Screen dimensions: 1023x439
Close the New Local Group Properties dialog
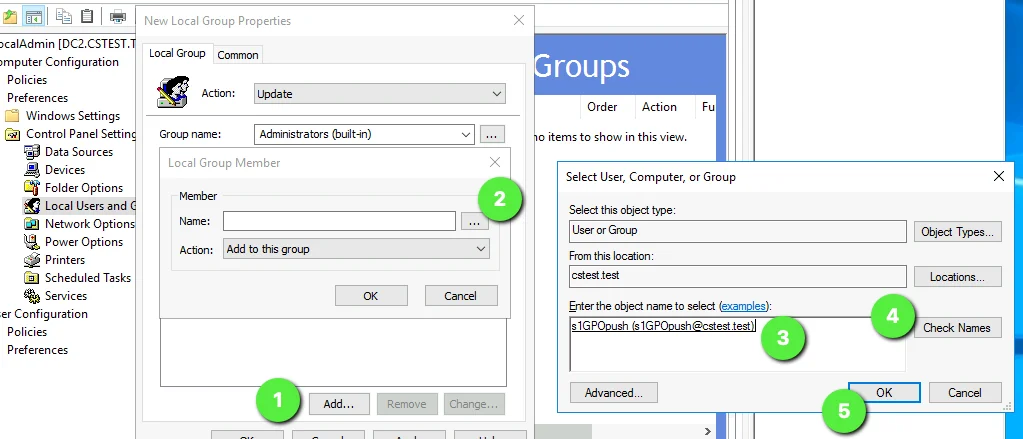pyautogui.click(x=519, y=20)
